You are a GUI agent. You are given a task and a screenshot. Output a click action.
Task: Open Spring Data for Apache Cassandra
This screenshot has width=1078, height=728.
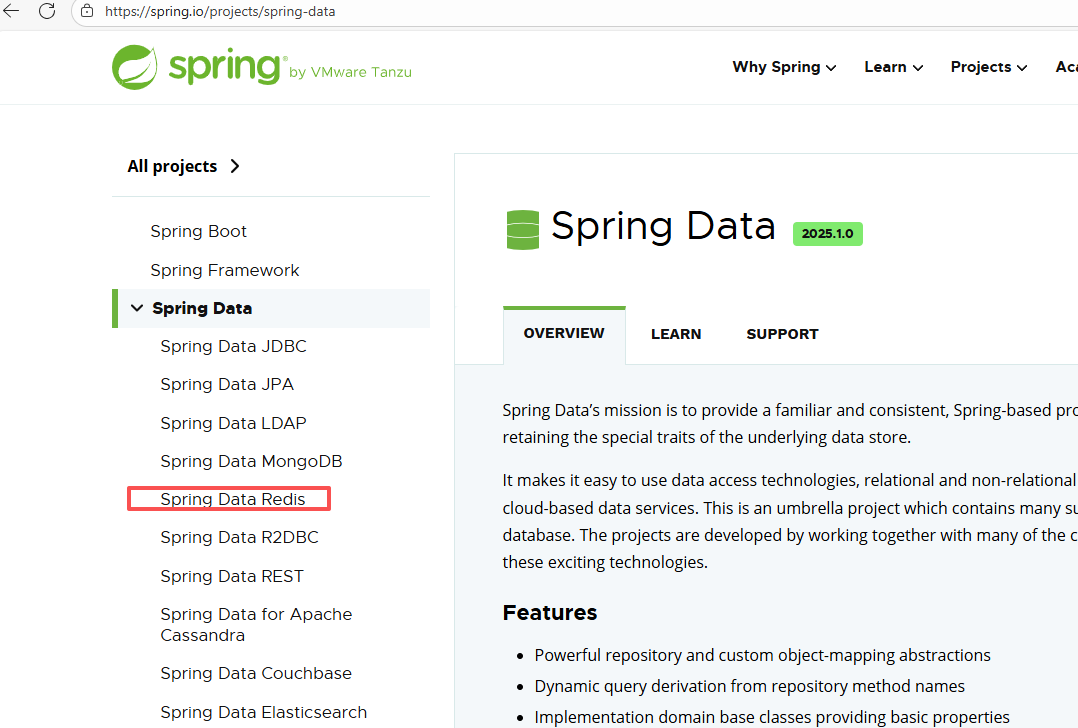click(x=256, y=625)
